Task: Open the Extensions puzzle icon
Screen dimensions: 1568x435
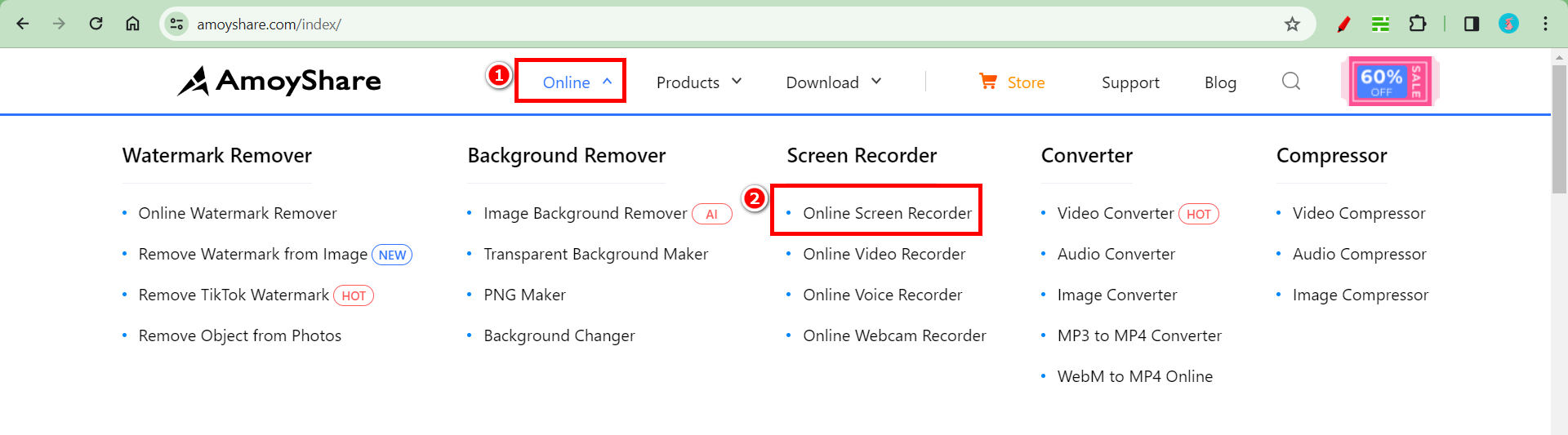Action: click(x=1418, y=24)
